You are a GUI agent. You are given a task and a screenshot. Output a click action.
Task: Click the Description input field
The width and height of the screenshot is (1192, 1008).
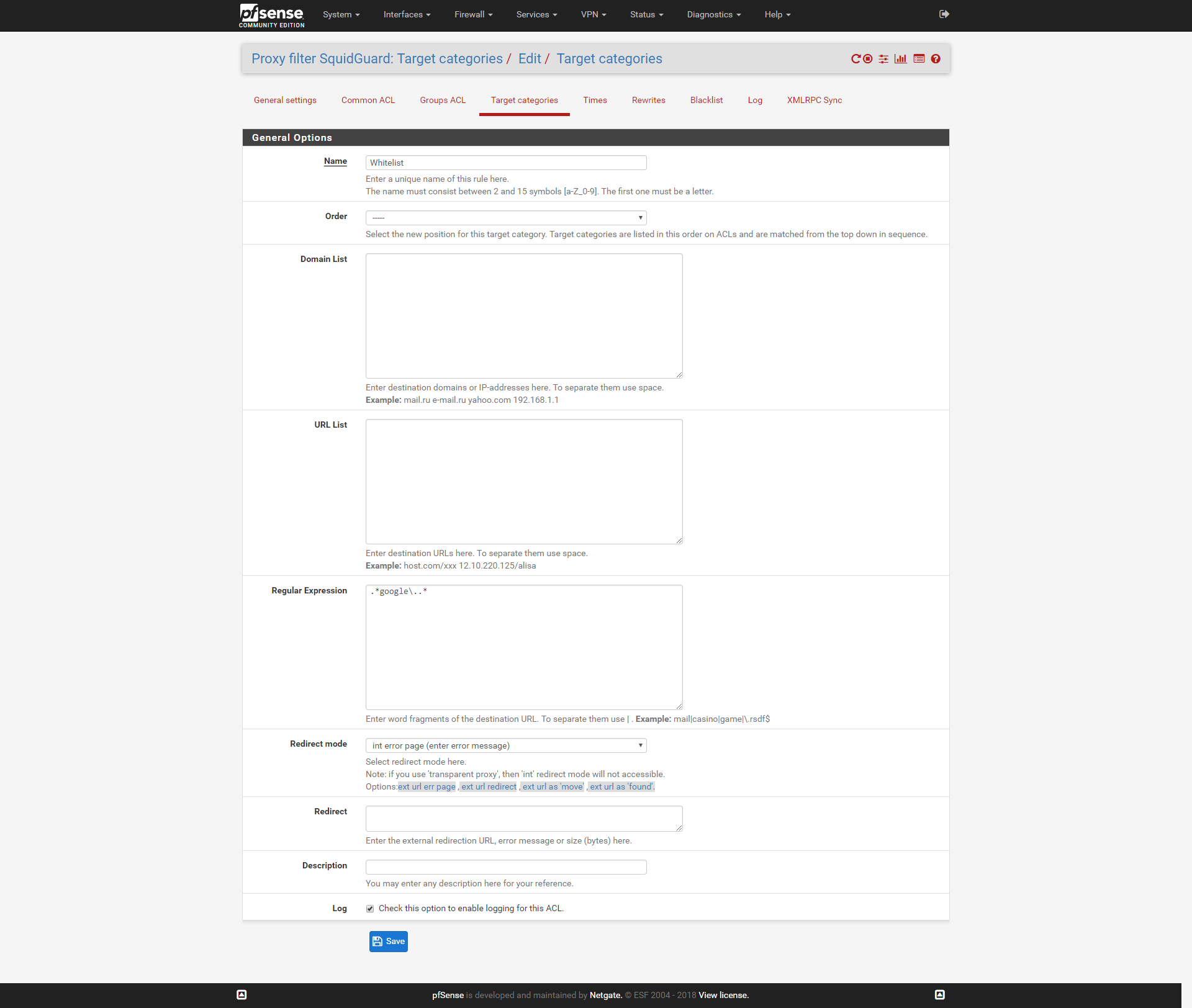coord(506,867)
